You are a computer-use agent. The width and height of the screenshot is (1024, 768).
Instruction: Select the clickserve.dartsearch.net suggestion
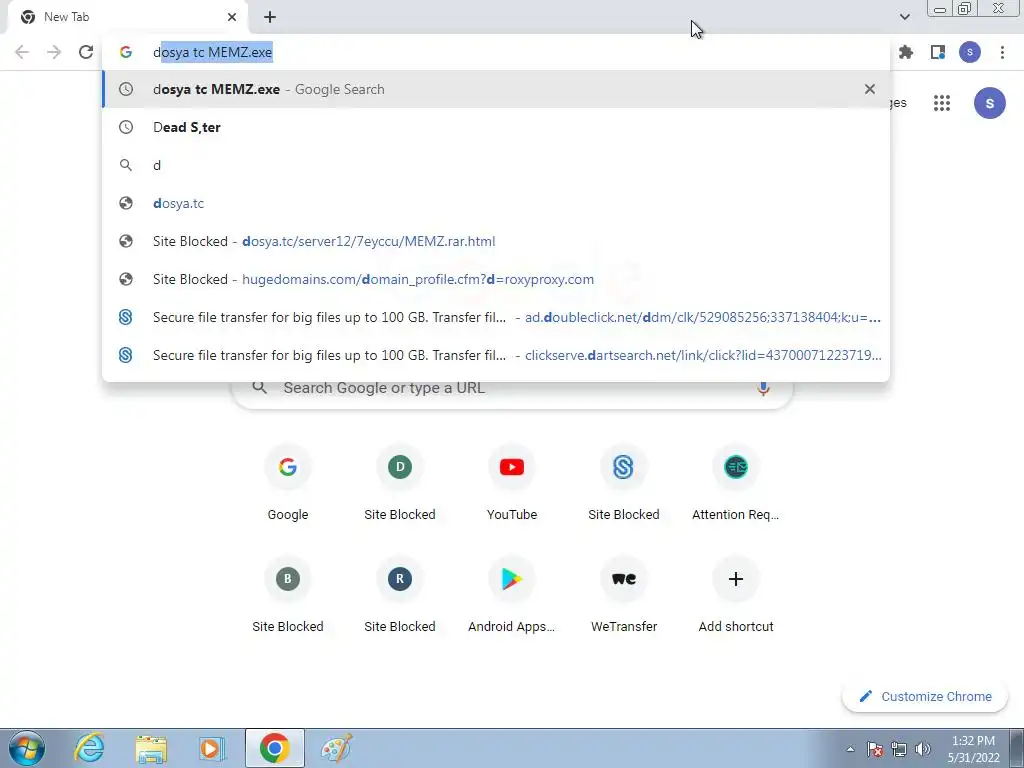tap(496, 355)
